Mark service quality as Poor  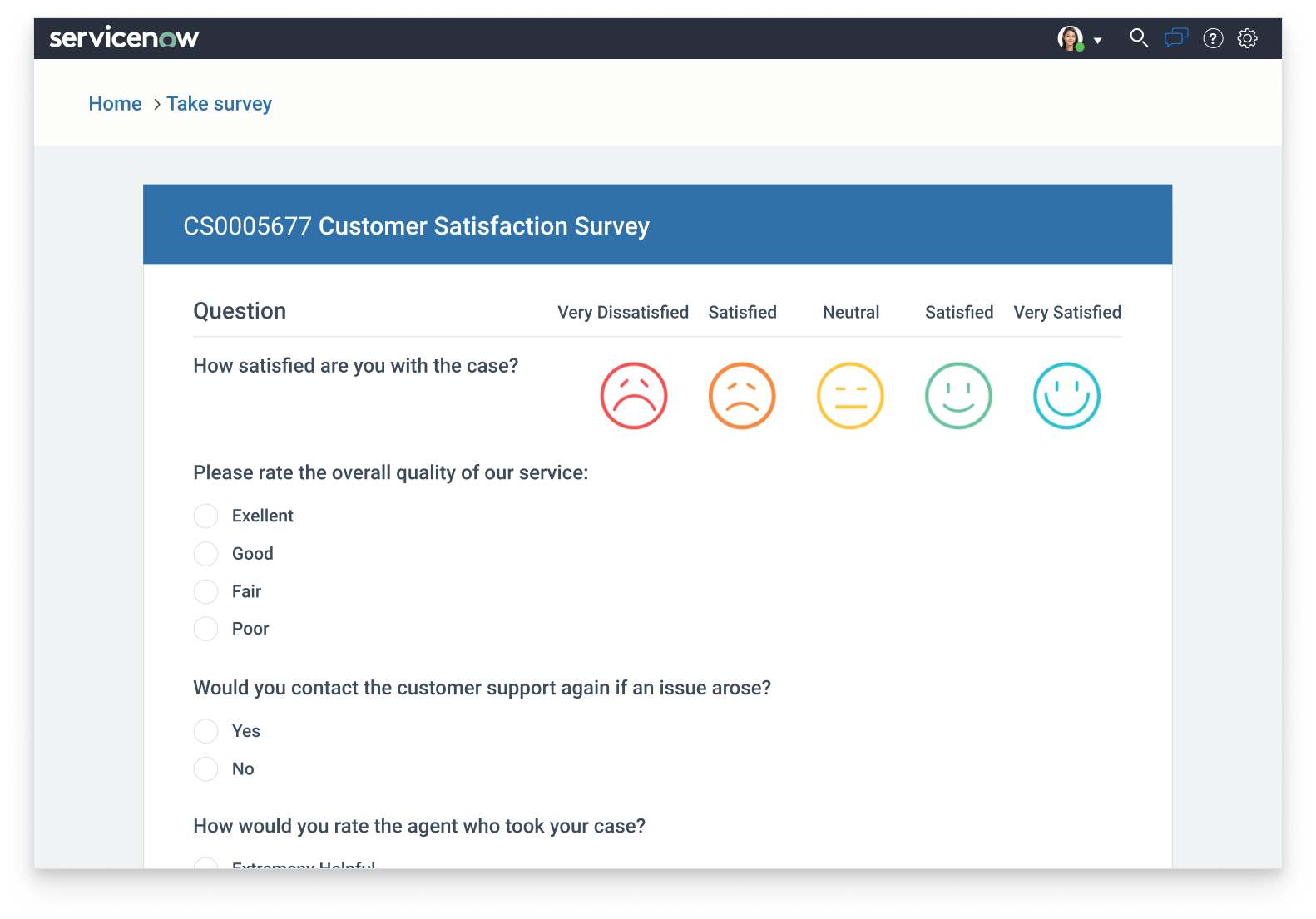205,629
